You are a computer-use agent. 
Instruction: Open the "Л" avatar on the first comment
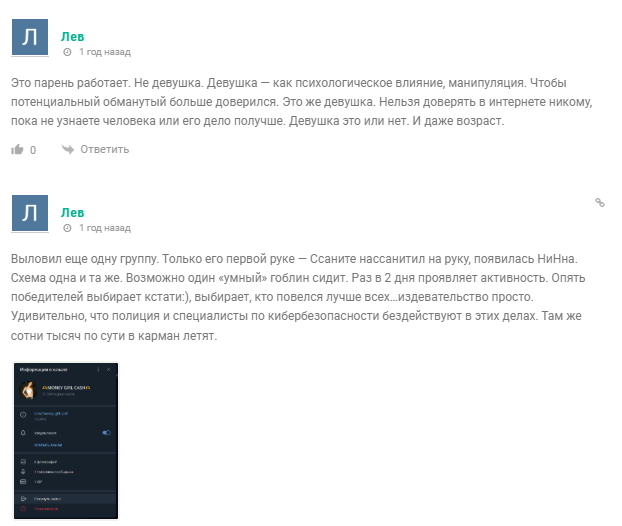point(30,38)
